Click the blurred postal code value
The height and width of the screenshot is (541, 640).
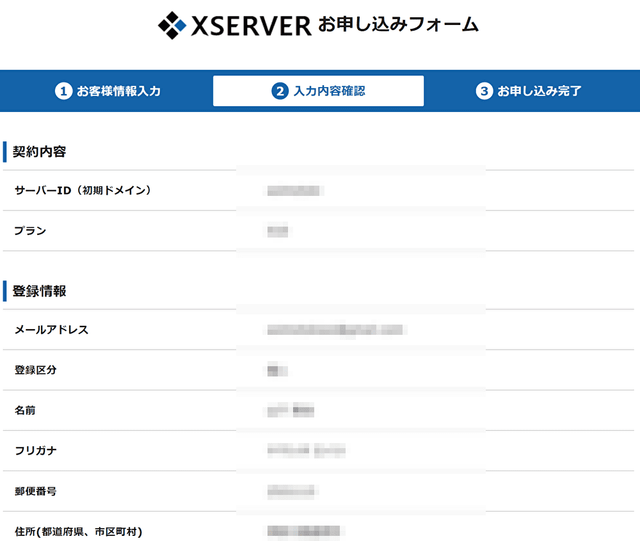click(291, 491)
